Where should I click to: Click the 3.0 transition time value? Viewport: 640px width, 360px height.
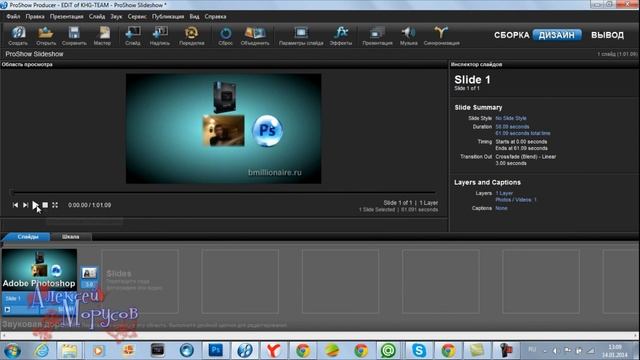coord(89,284)
